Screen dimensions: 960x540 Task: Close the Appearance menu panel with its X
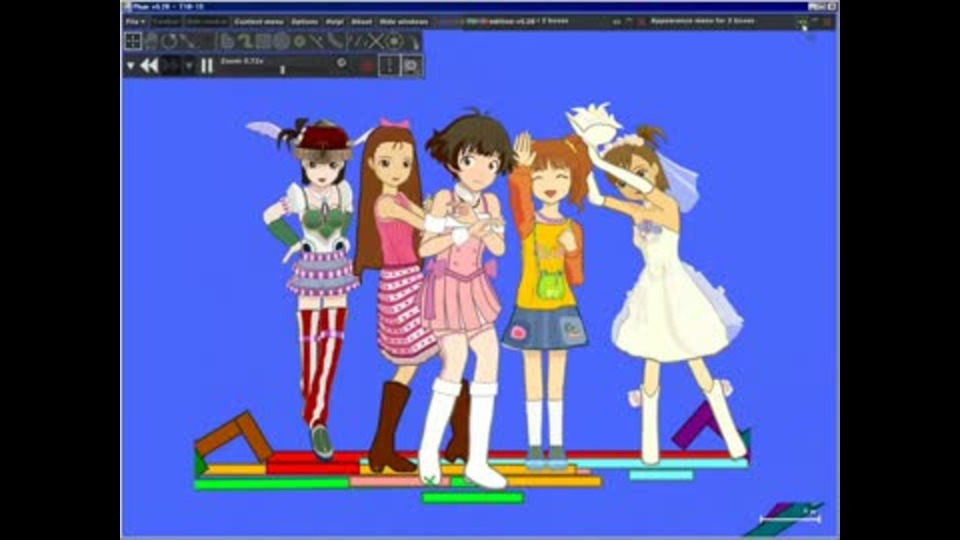pos(828,21)
